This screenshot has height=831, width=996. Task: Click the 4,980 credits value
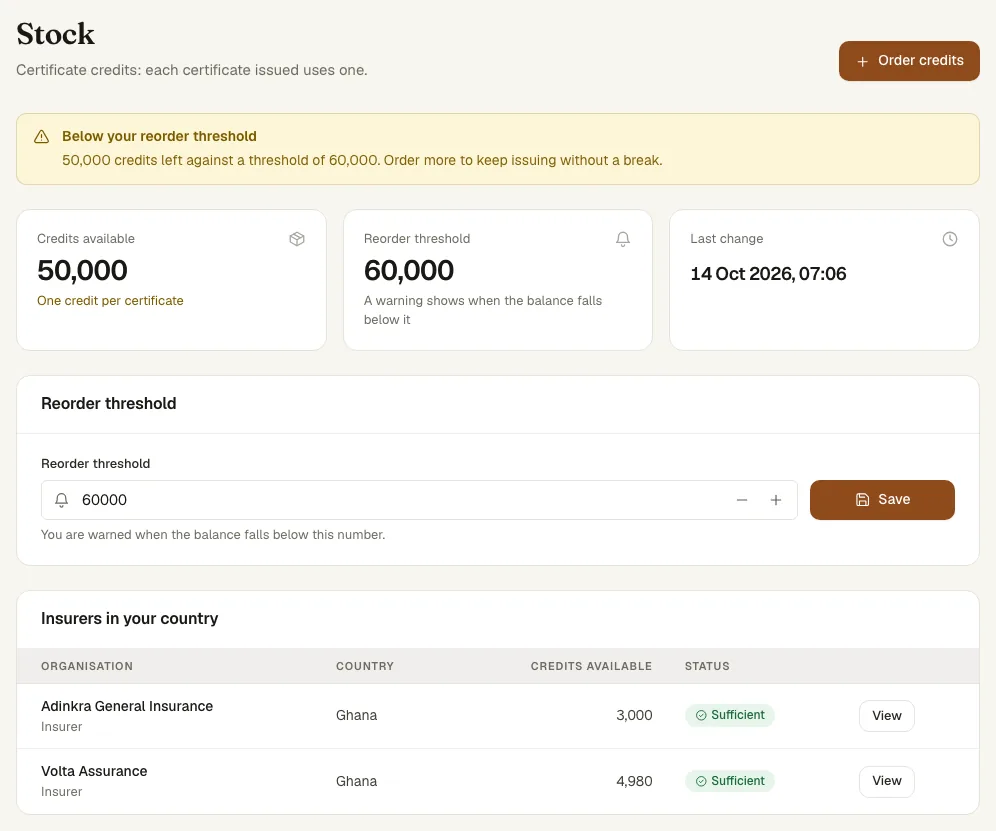click(634, 781)
